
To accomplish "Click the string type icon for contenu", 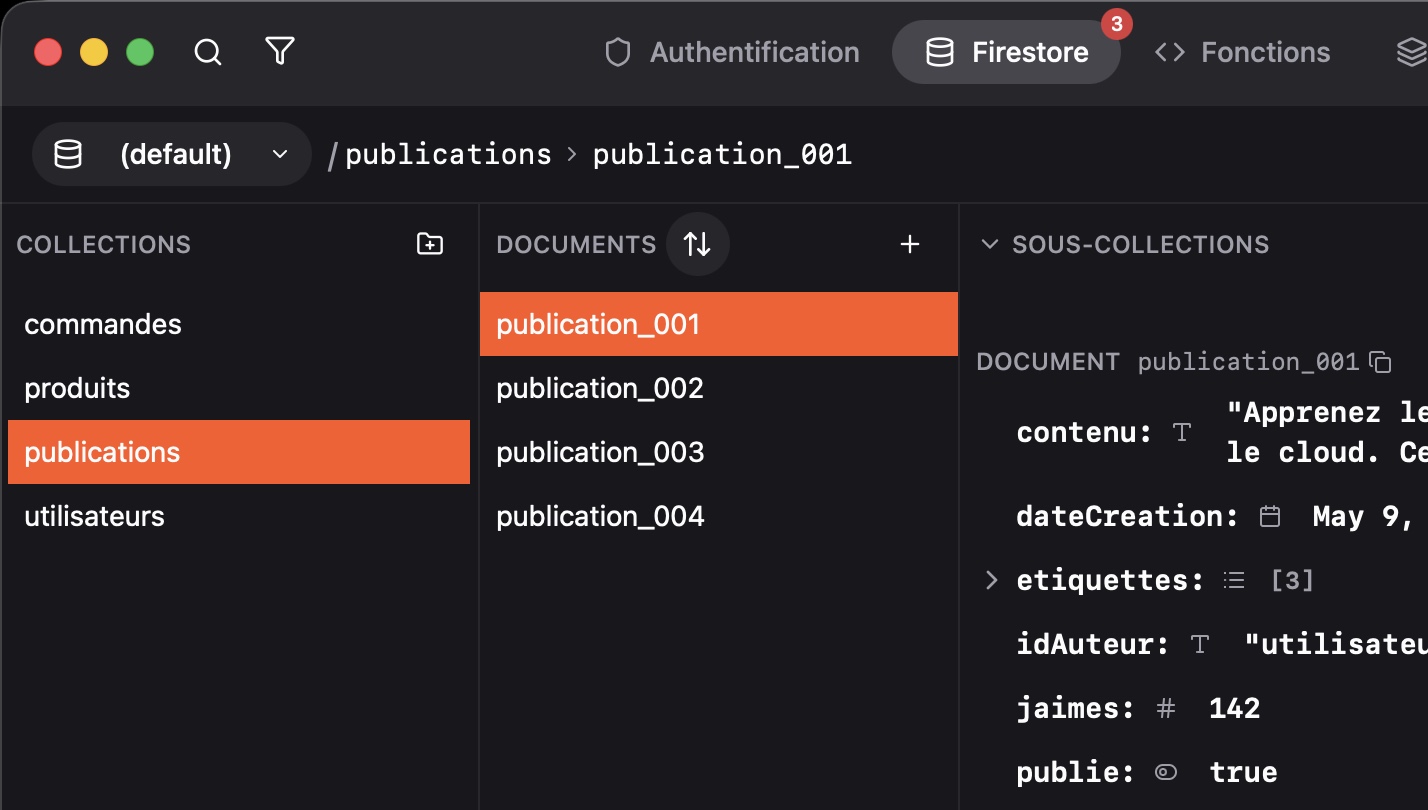I will click(1182, 432).
